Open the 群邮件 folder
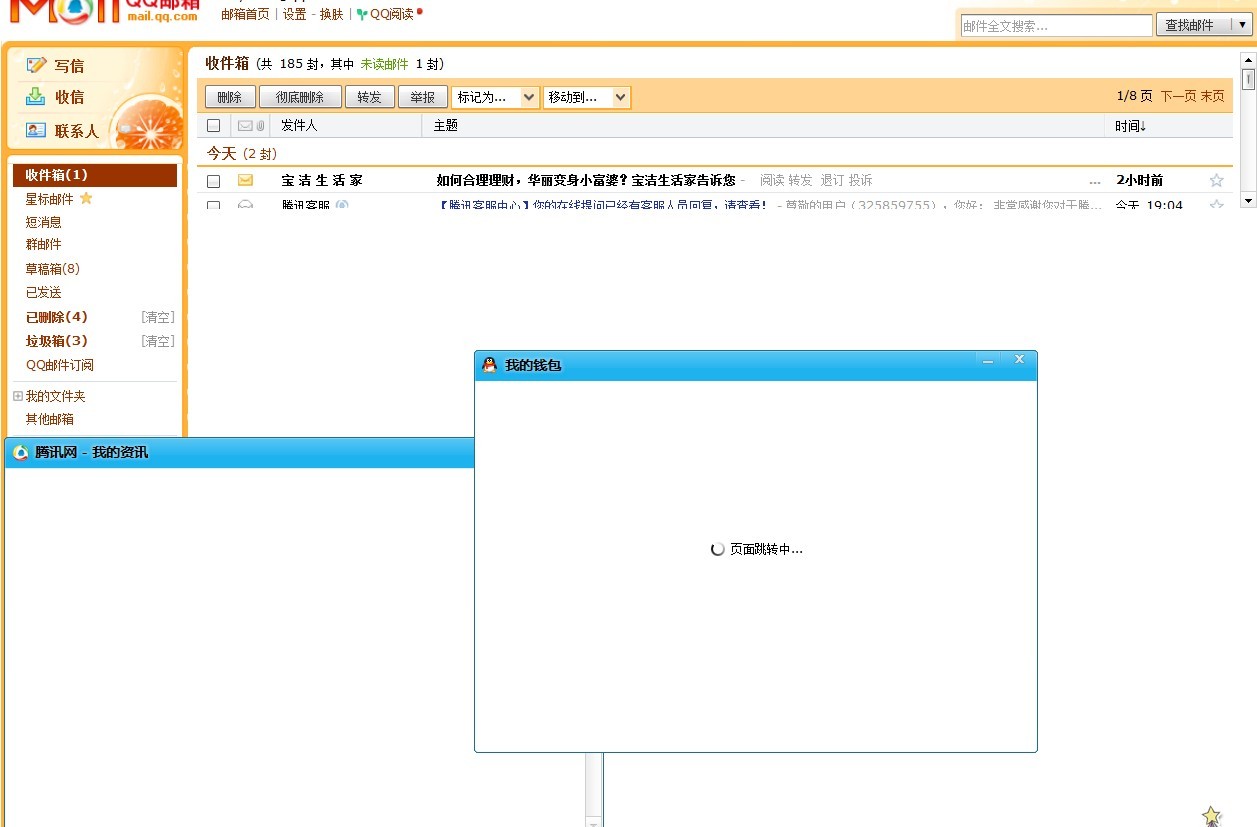The height and width of the screenshot is (827, 1257). tap(43, 244)
